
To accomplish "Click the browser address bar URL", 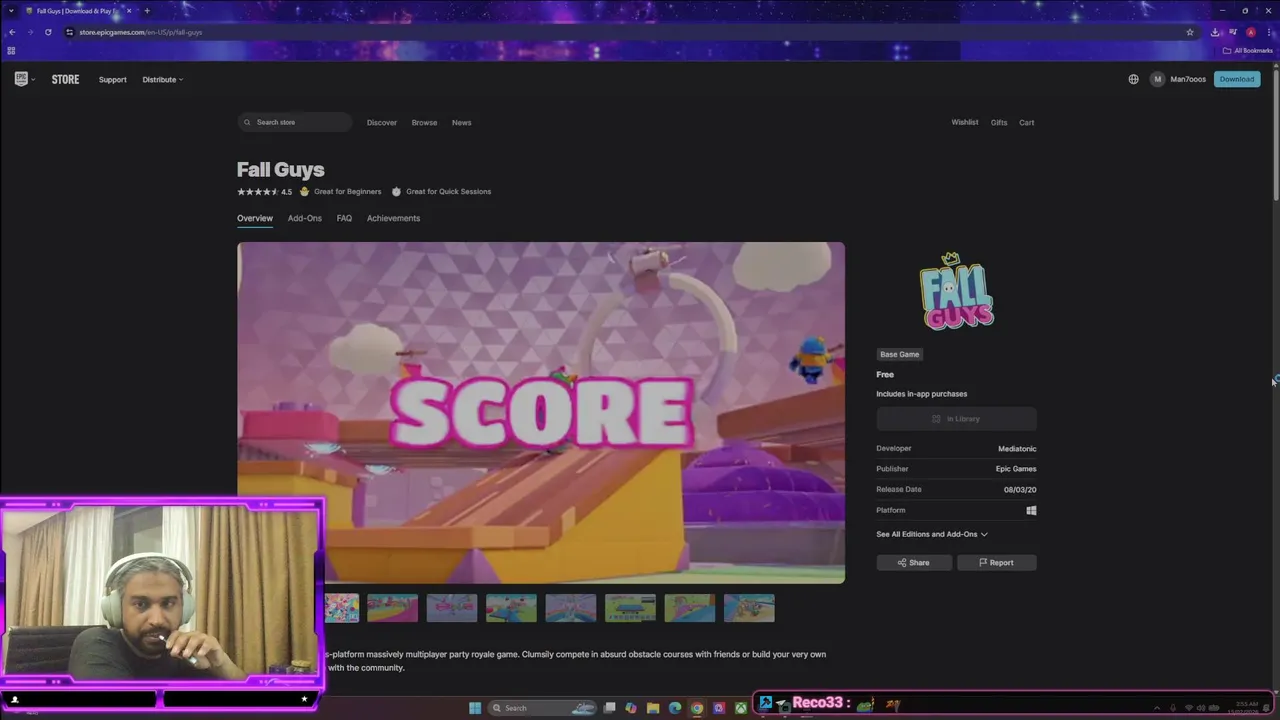I will (141, 32).
